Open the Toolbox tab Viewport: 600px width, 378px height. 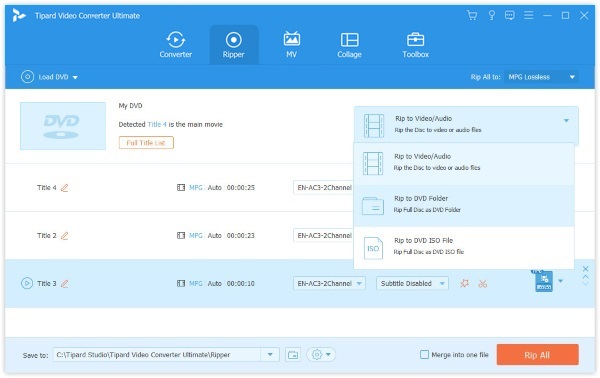pyautogui.click(x=416, y=45)
